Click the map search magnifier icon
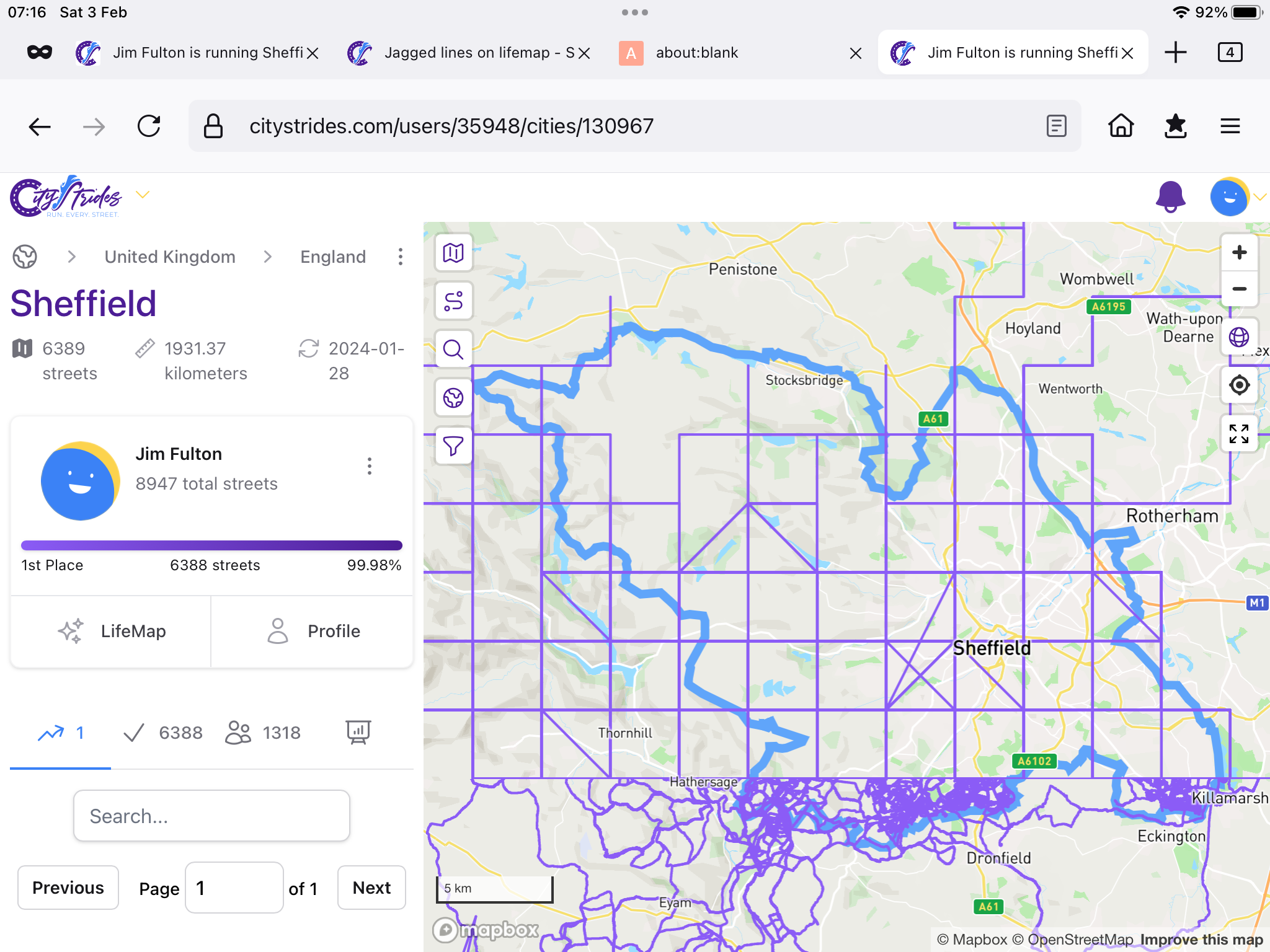Screen dimensions: 1270x952 453,350
